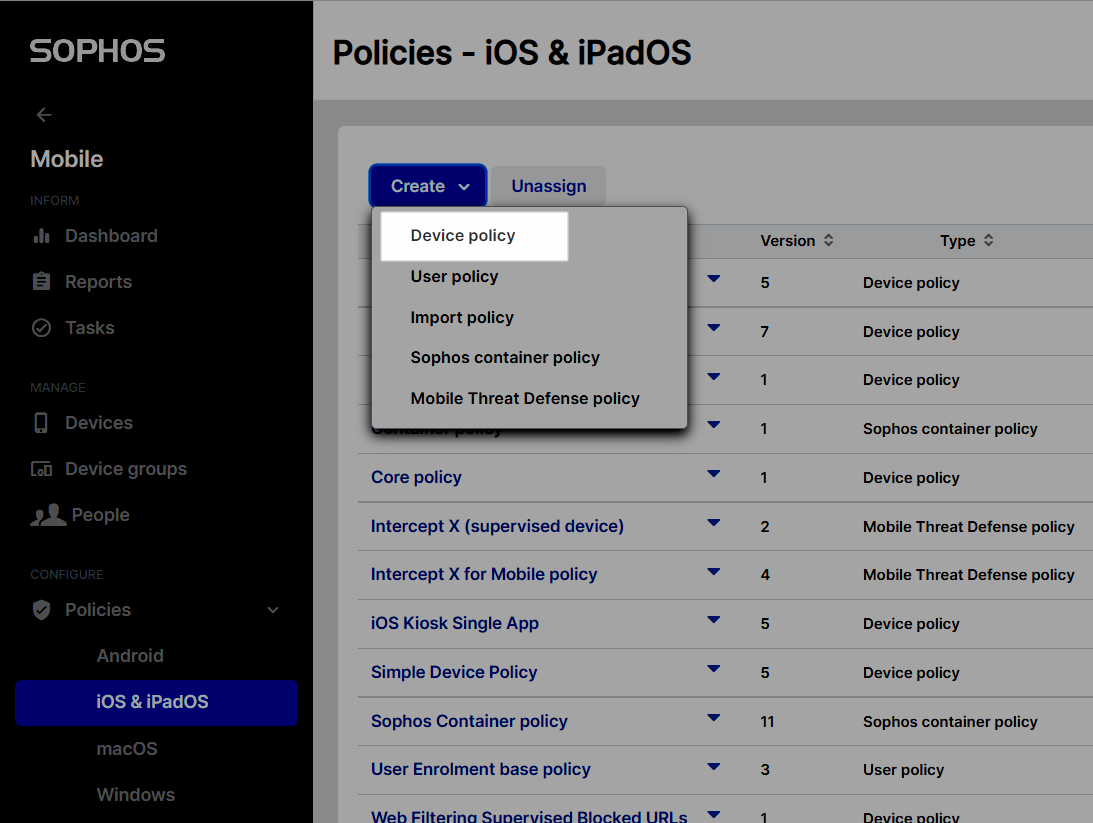The height and width of the screenshot is (823, 1093).
Task: Open Dashboard from the sidebar
Action: (x=112, y=236)
